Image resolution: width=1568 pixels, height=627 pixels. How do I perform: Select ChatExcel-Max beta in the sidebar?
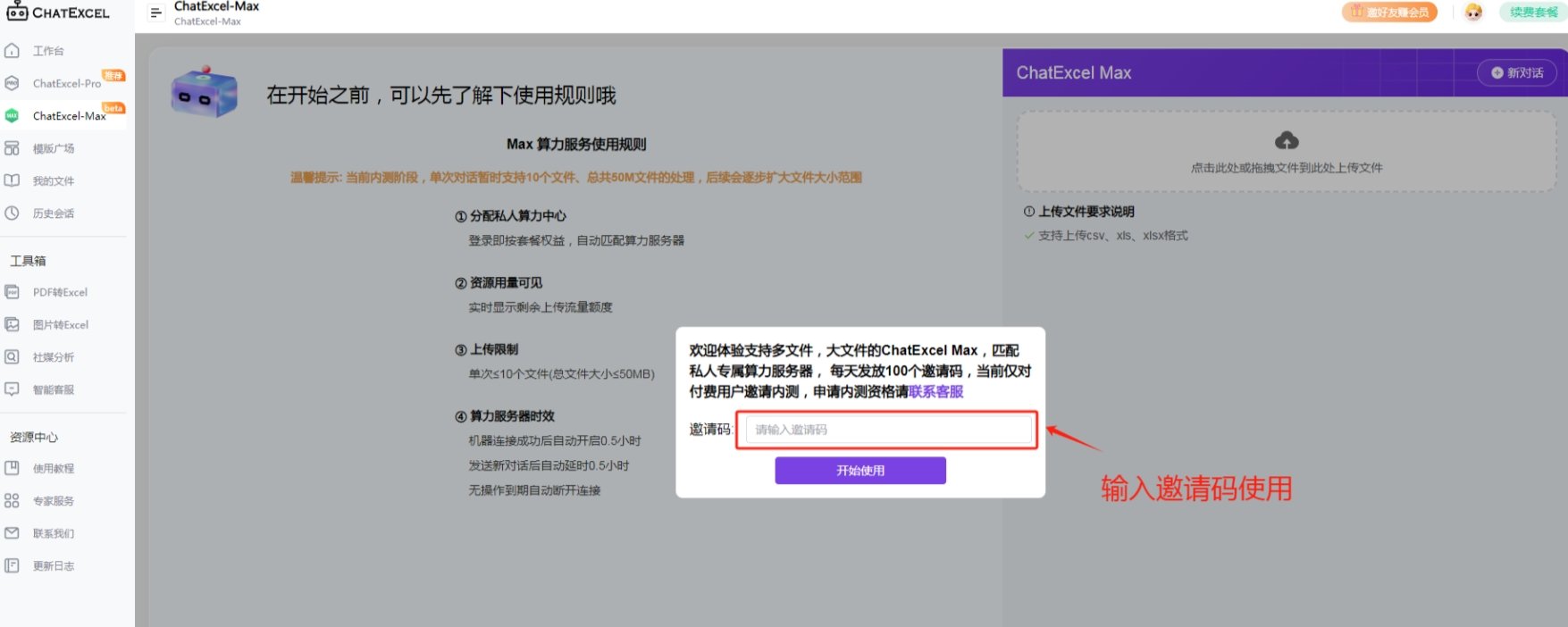[69, 116]
